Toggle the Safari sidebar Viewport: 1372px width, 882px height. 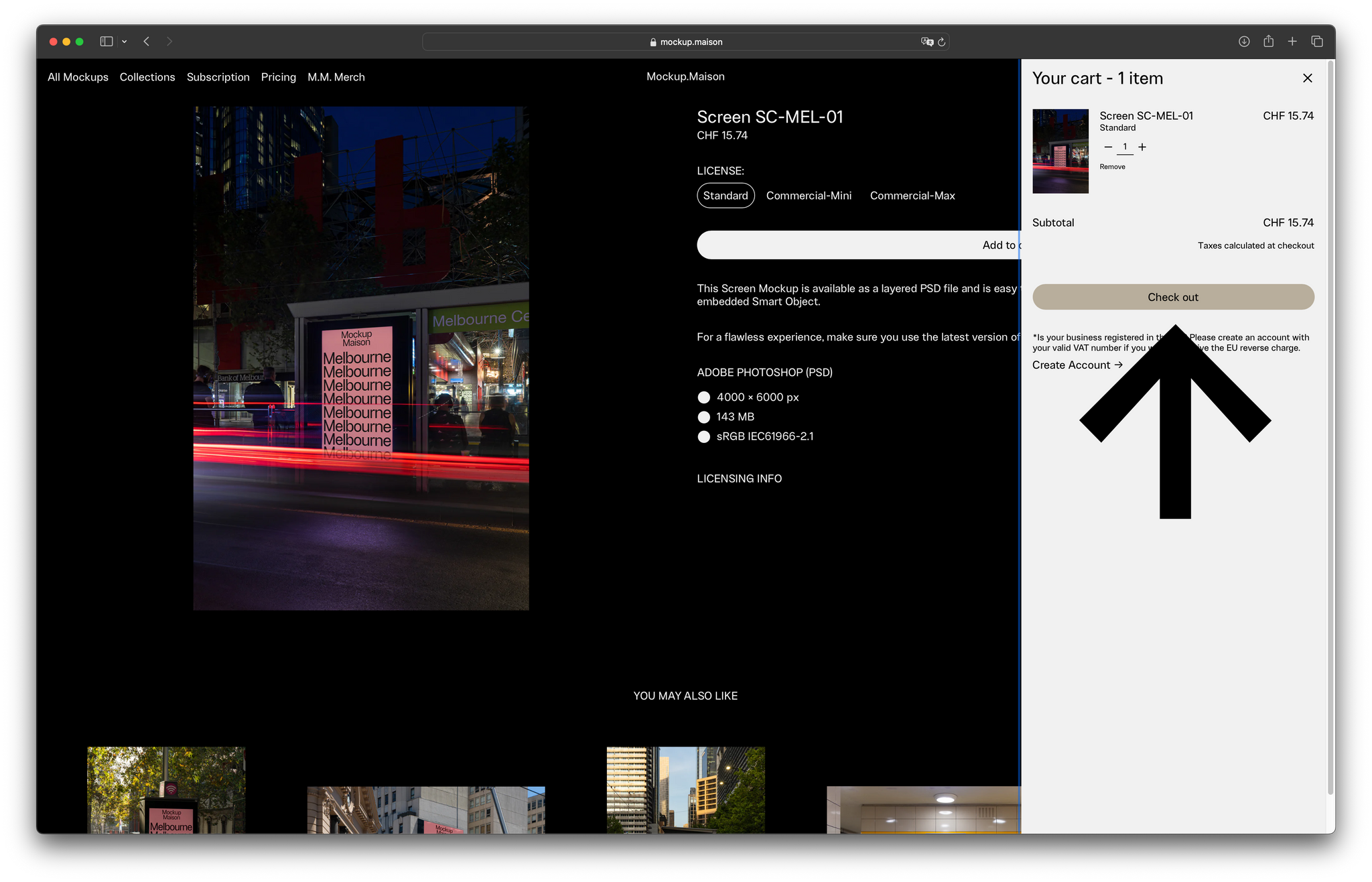click(x=105, y=41)
